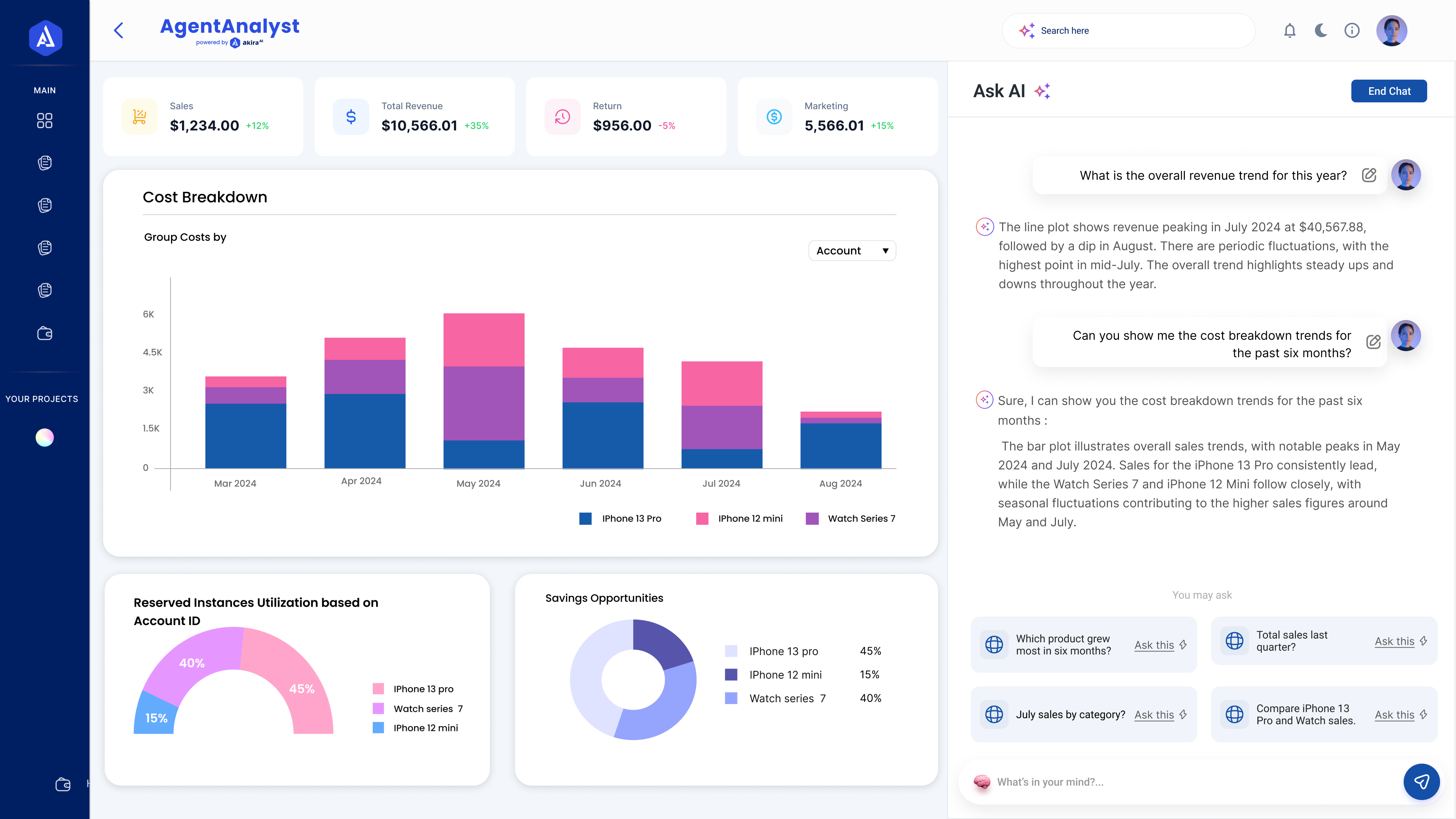Click the dropdown arrow beside Account

tap(885, 251)
